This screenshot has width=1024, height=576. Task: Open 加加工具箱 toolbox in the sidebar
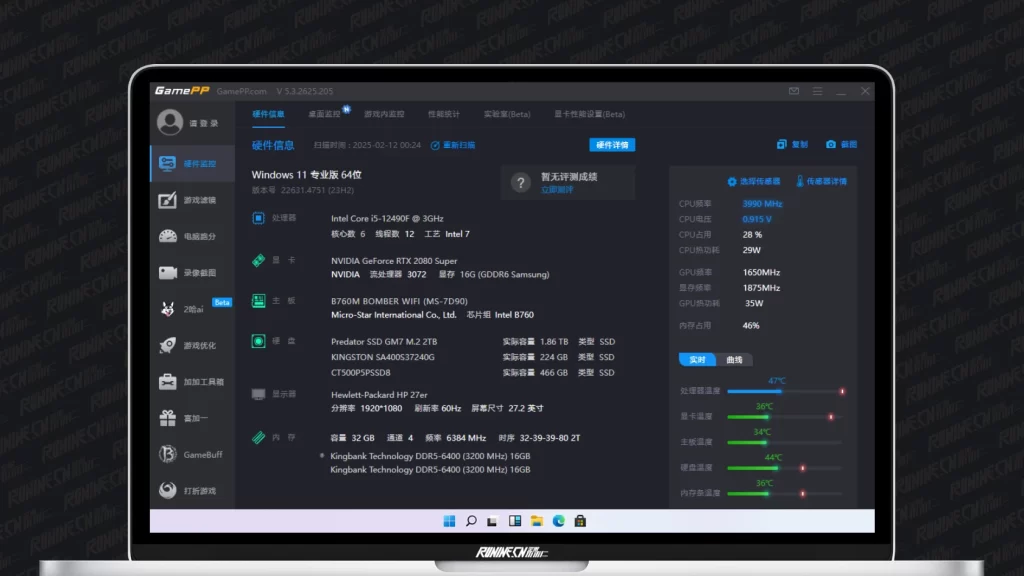coord(192,382)
